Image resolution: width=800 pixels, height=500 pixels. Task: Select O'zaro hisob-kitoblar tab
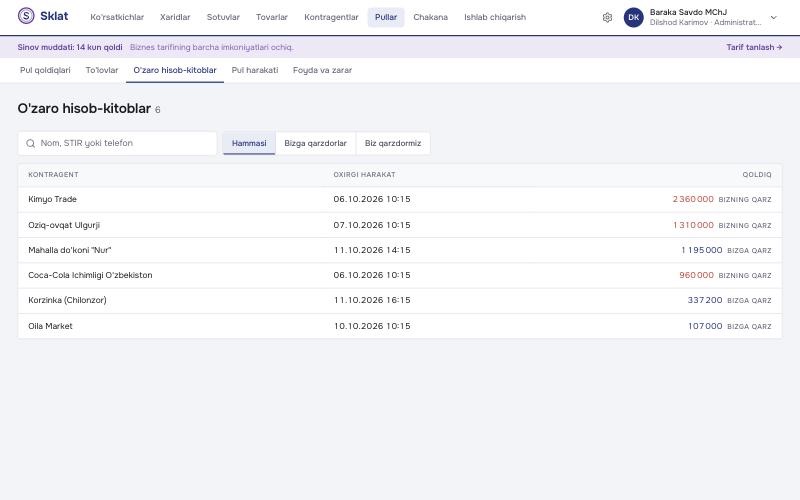pyautogui.click(x=175, y=70)
